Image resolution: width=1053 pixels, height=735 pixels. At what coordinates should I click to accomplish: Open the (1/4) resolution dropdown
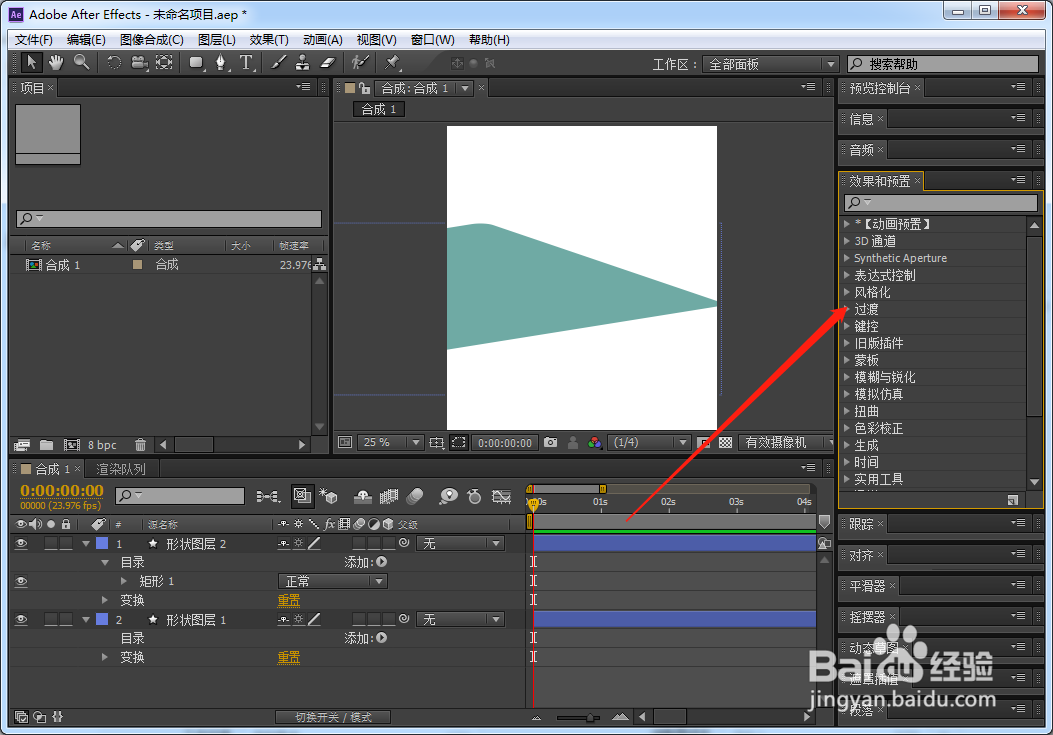(x=649, y=443)
